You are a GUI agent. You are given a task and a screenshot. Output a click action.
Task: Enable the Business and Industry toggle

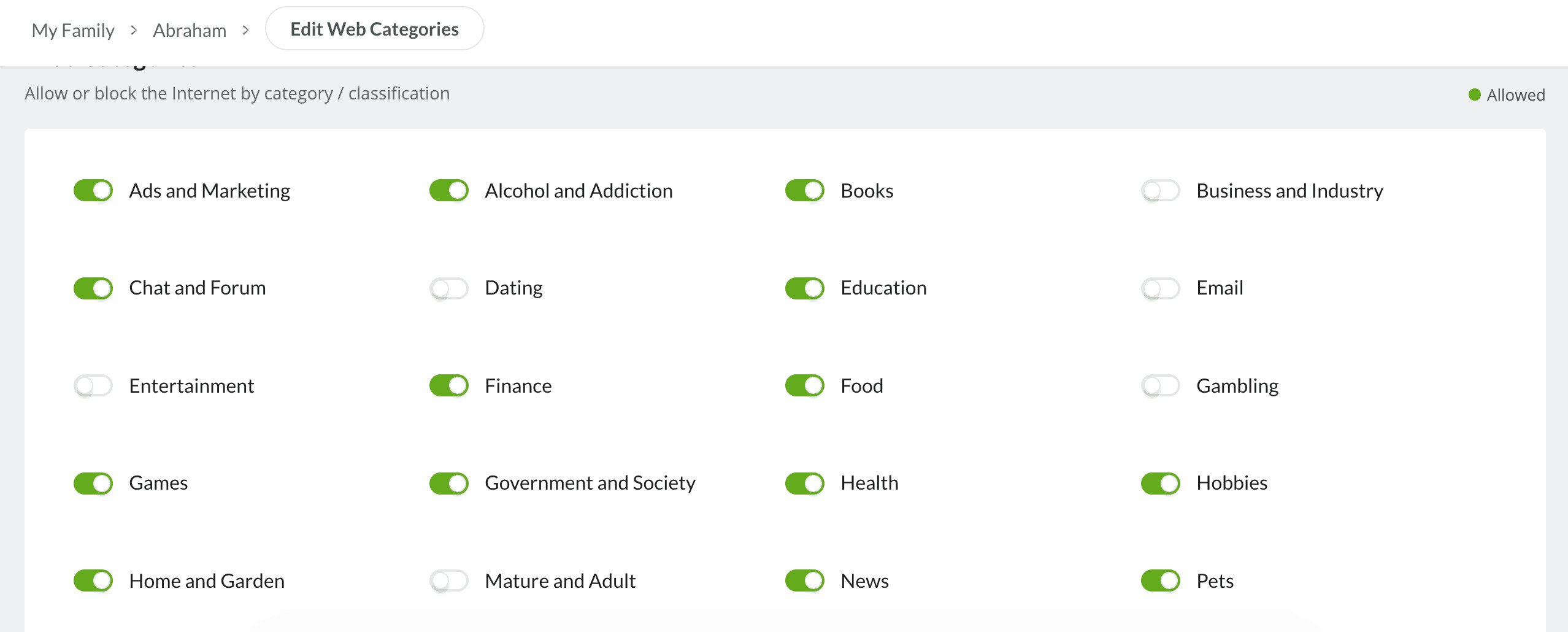coord(1161,190)
